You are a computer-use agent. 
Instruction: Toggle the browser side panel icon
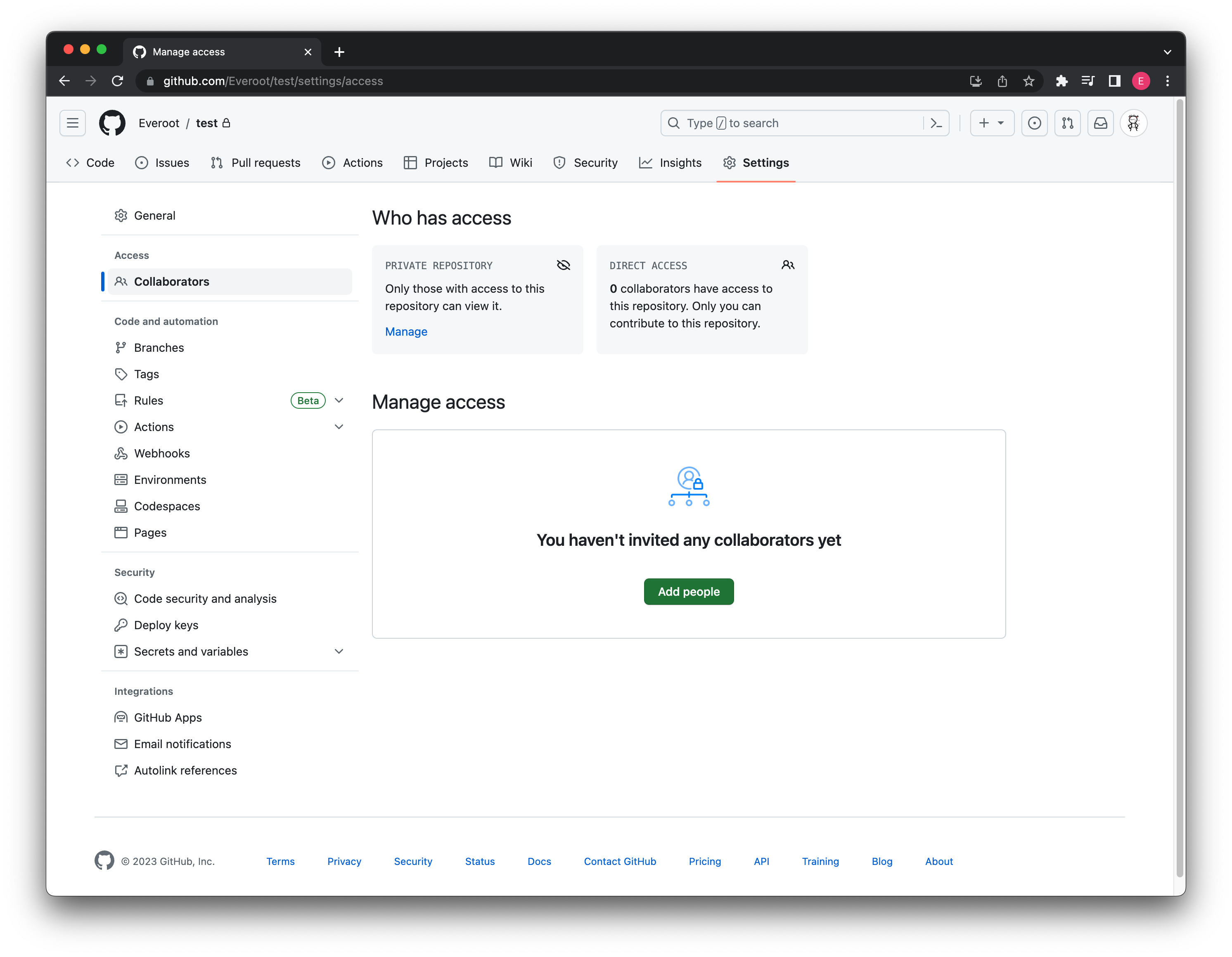(1114, 81)
